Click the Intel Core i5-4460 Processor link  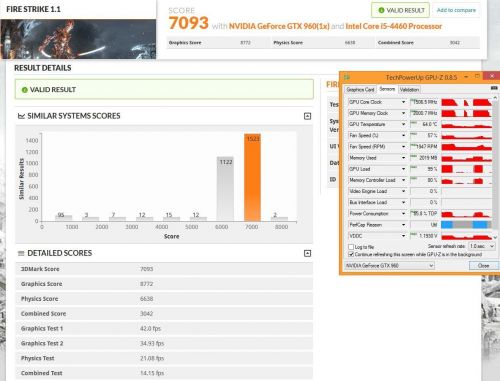(394, 26)
